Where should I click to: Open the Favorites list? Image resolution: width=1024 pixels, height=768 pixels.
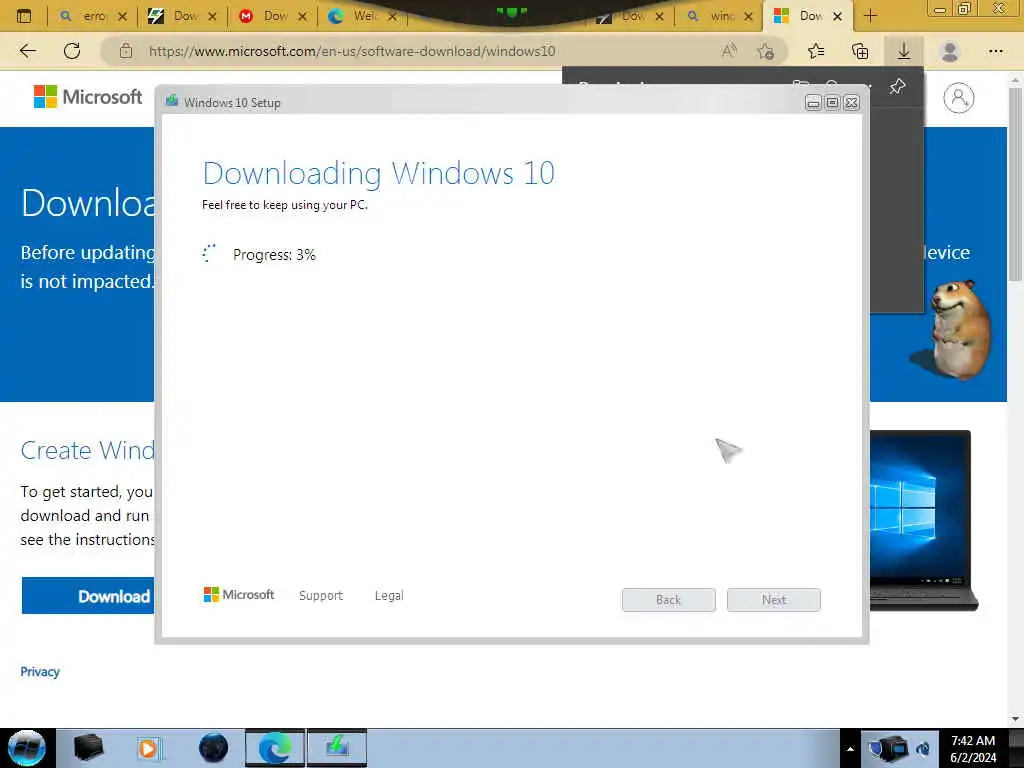point(816,51)
